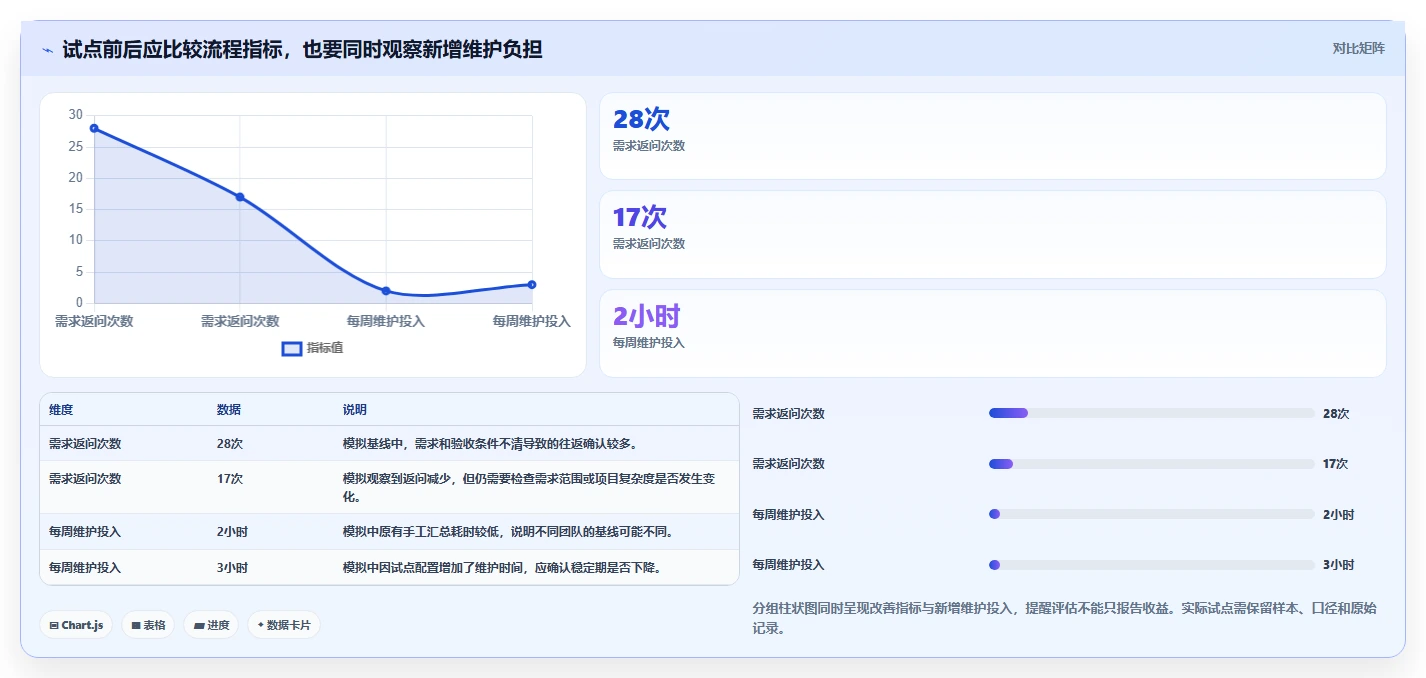
Task: Click the pulse icon beside the page title
Action: [47, 50]
